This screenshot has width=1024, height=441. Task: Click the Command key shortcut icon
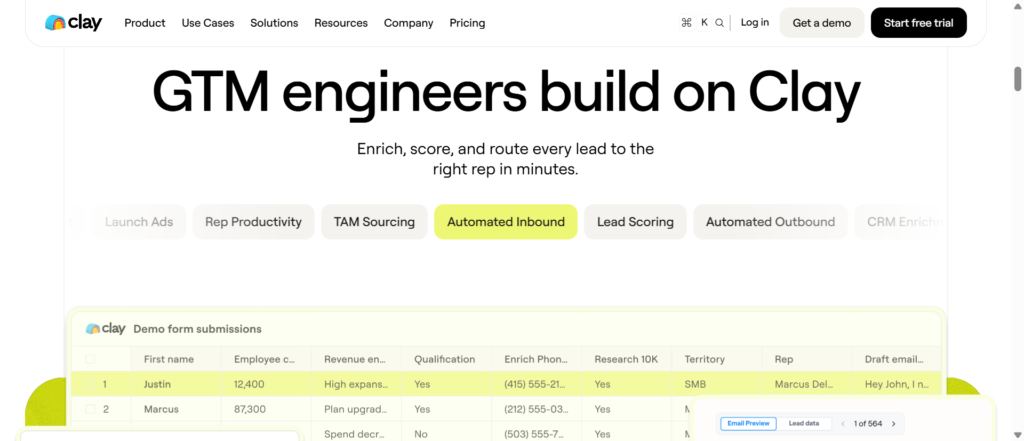point(686,23)
